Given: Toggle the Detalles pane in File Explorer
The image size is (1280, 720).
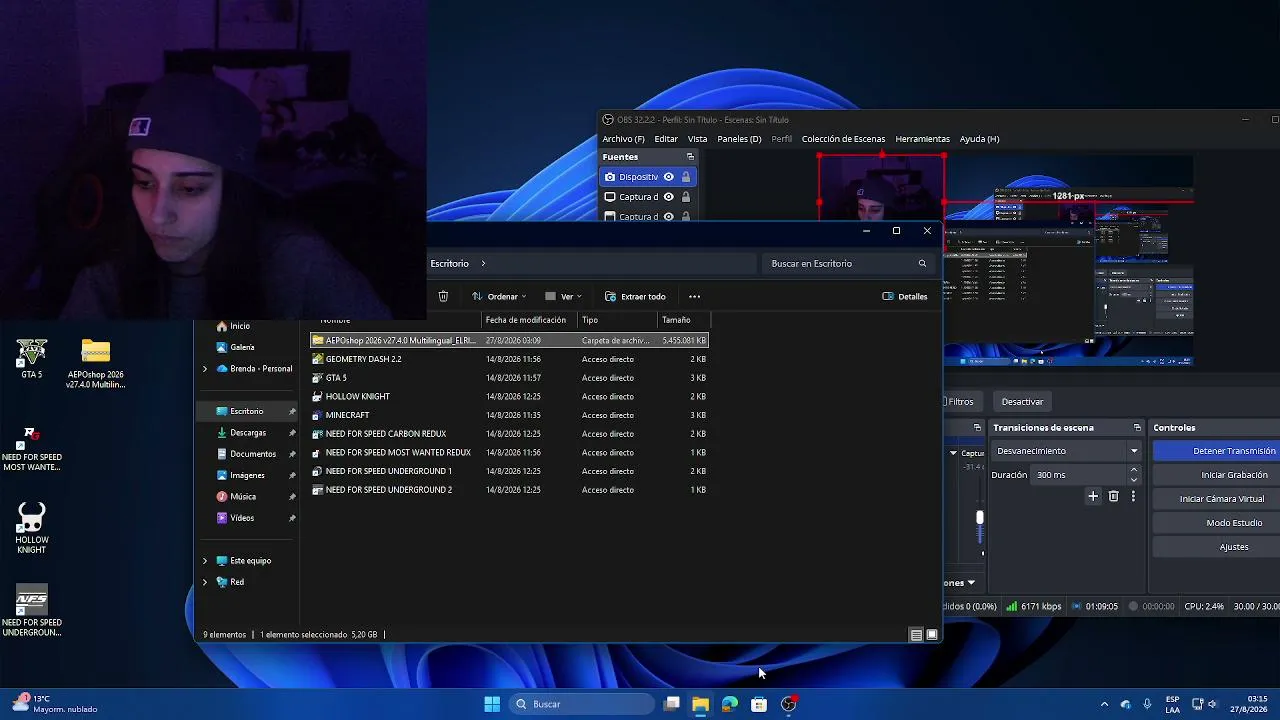Looking at the screenshot, I should click(x=905, y=297).
